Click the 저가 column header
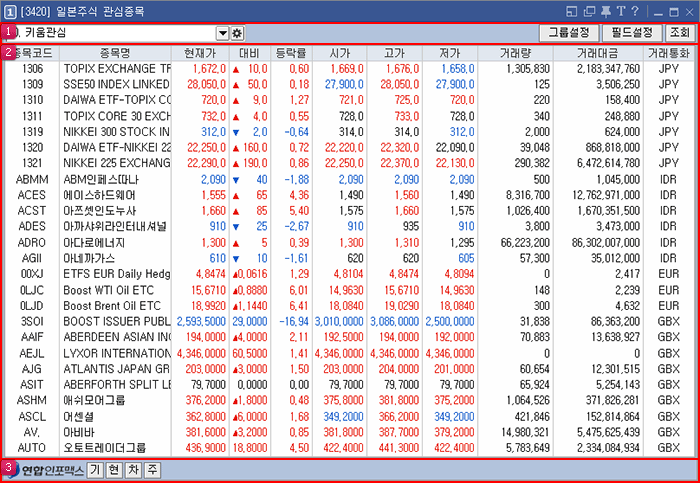 coord(450,53)
